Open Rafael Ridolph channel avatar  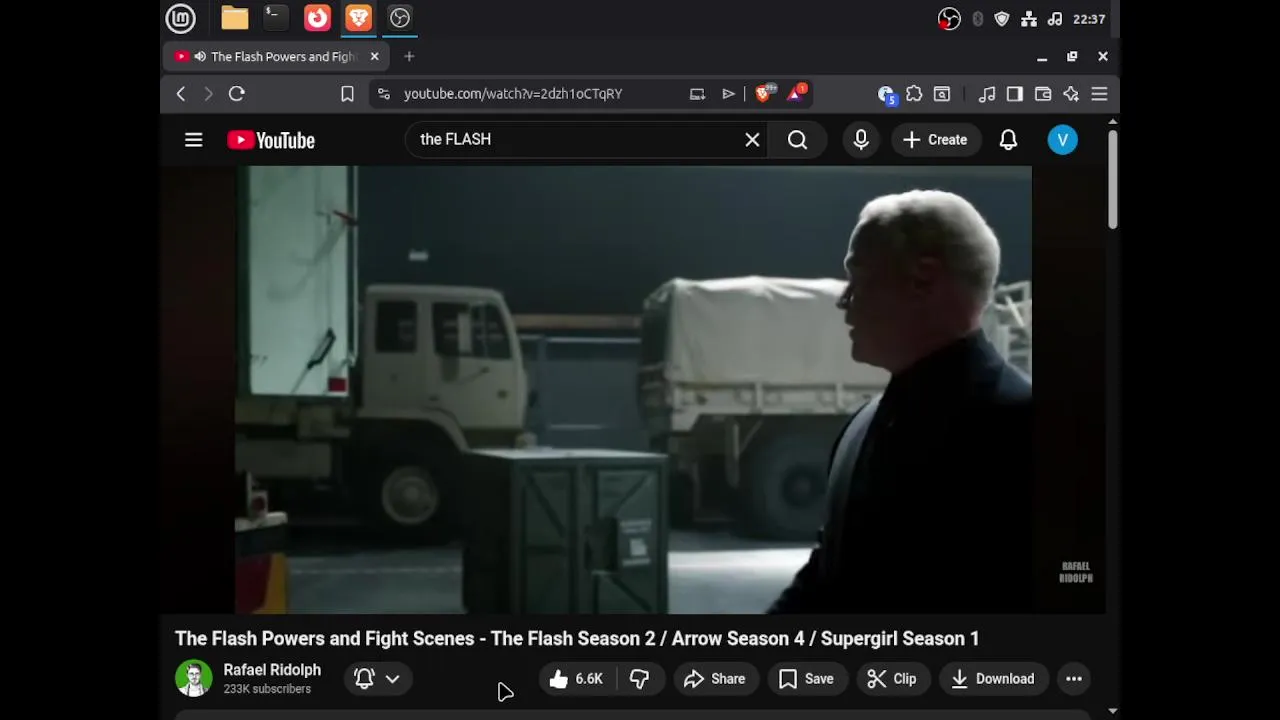point(194,679)
